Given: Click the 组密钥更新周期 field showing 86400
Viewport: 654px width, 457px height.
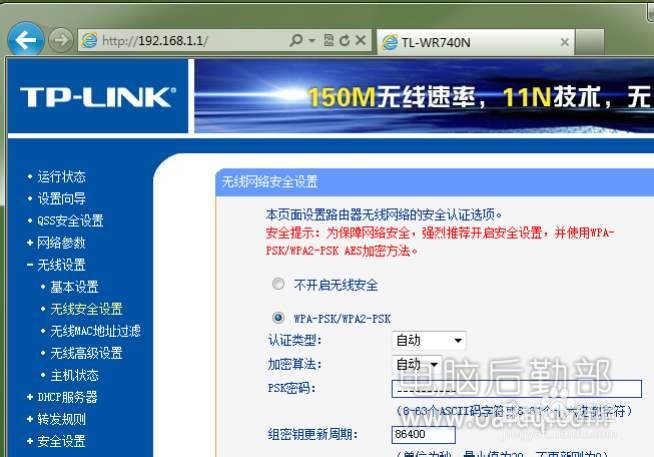Looking at the screenshot, I should point(423,434).
